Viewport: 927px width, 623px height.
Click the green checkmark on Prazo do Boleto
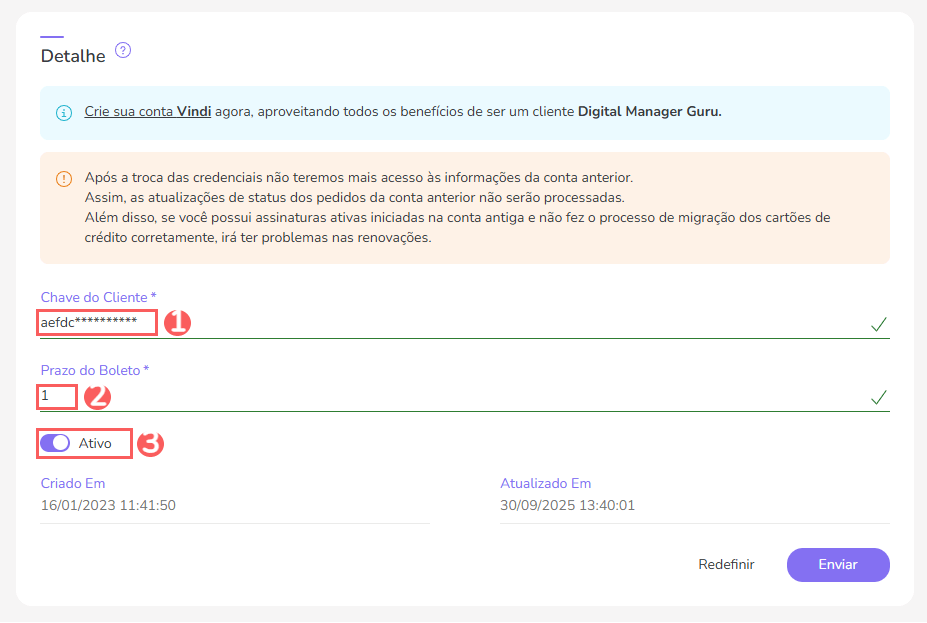(x=878, y=397)
